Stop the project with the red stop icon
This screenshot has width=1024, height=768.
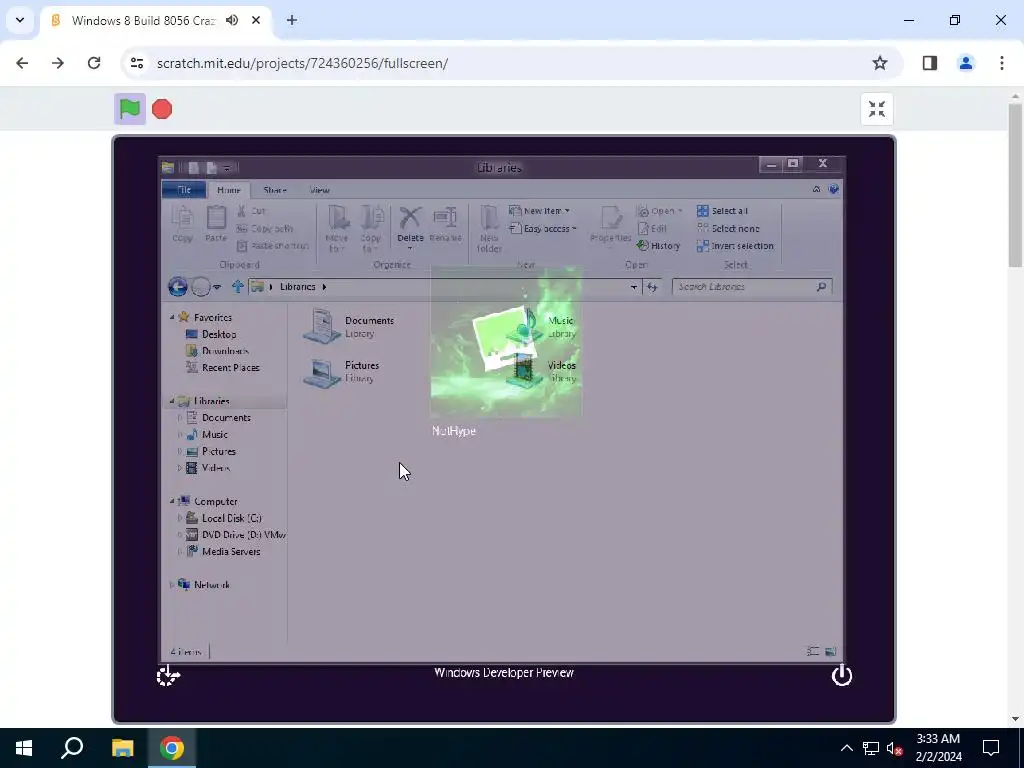(x=162, y=109)
